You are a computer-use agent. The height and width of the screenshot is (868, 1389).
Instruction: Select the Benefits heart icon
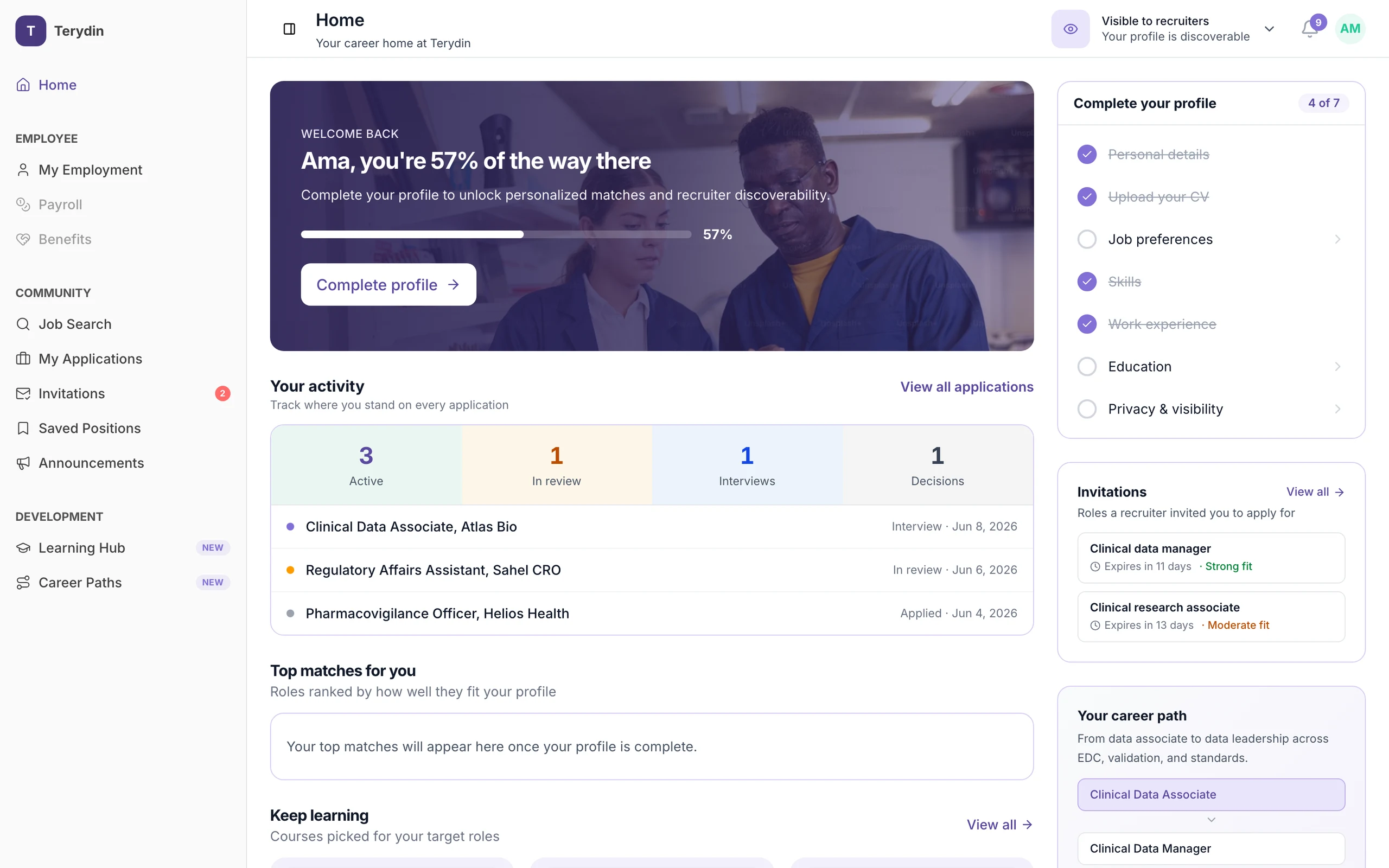click(23, 239)
